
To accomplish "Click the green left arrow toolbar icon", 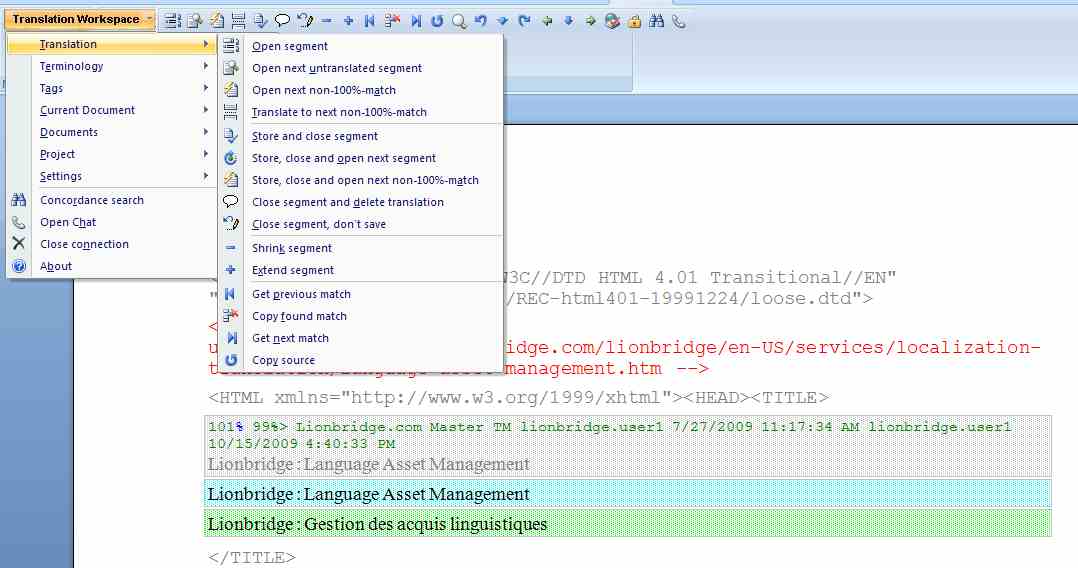I will click(x=547, y=21).
